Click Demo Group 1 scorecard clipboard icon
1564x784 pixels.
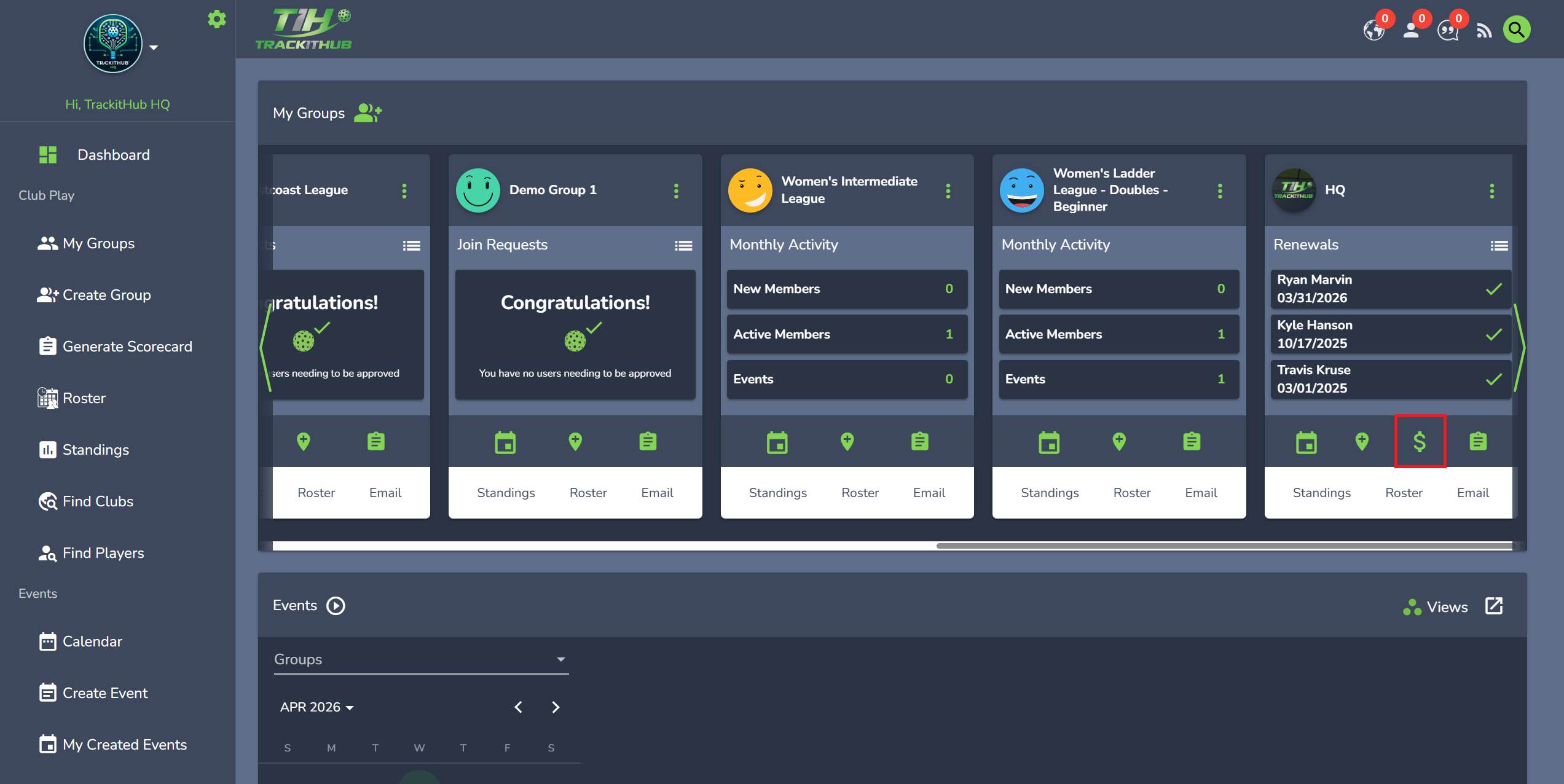coord(648,442)
